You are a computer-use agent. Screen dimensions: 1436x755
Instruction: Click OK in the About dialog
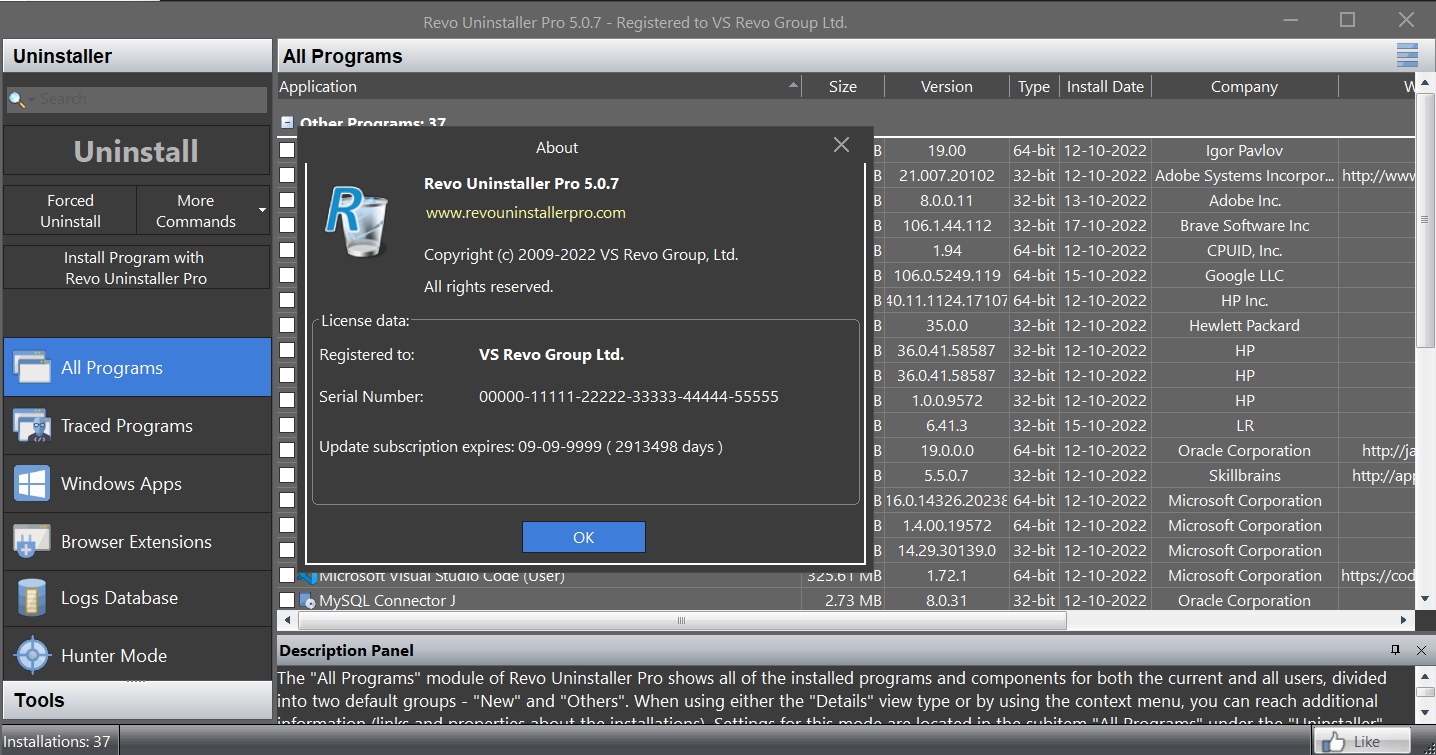pyautogui.click(x=584, y=537)
